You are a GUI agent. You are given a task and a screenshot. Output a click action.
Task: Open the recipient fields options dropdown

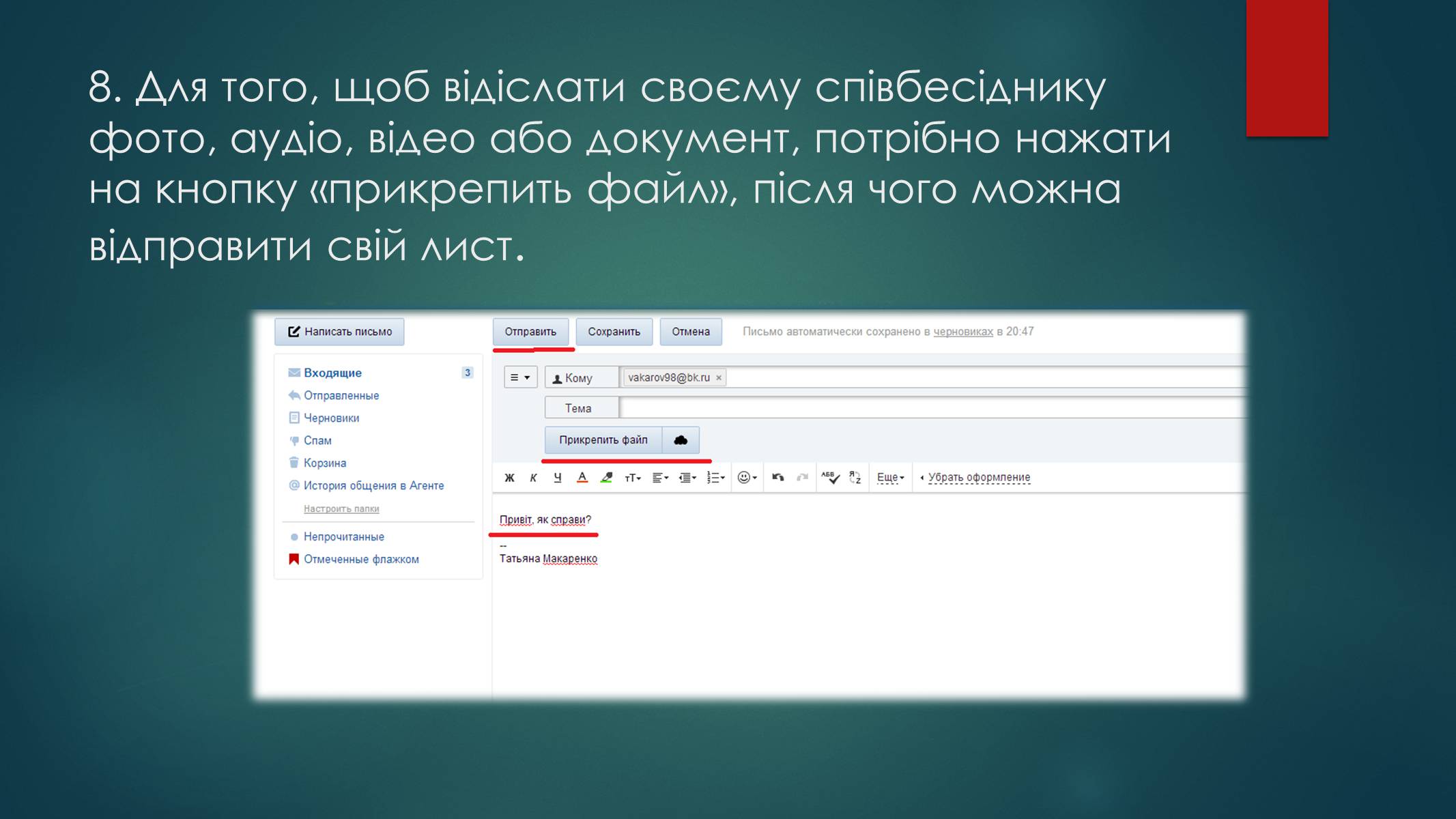[520, 377]
